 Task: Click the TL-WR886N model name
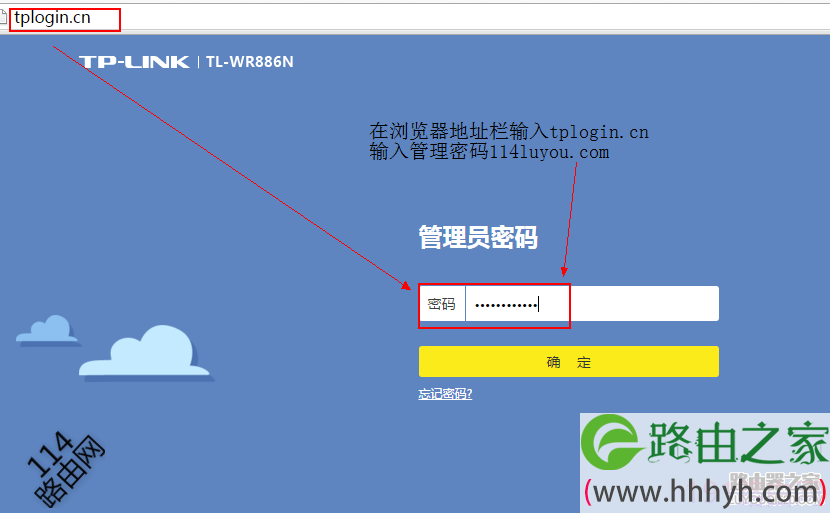[x=249, y=62]
